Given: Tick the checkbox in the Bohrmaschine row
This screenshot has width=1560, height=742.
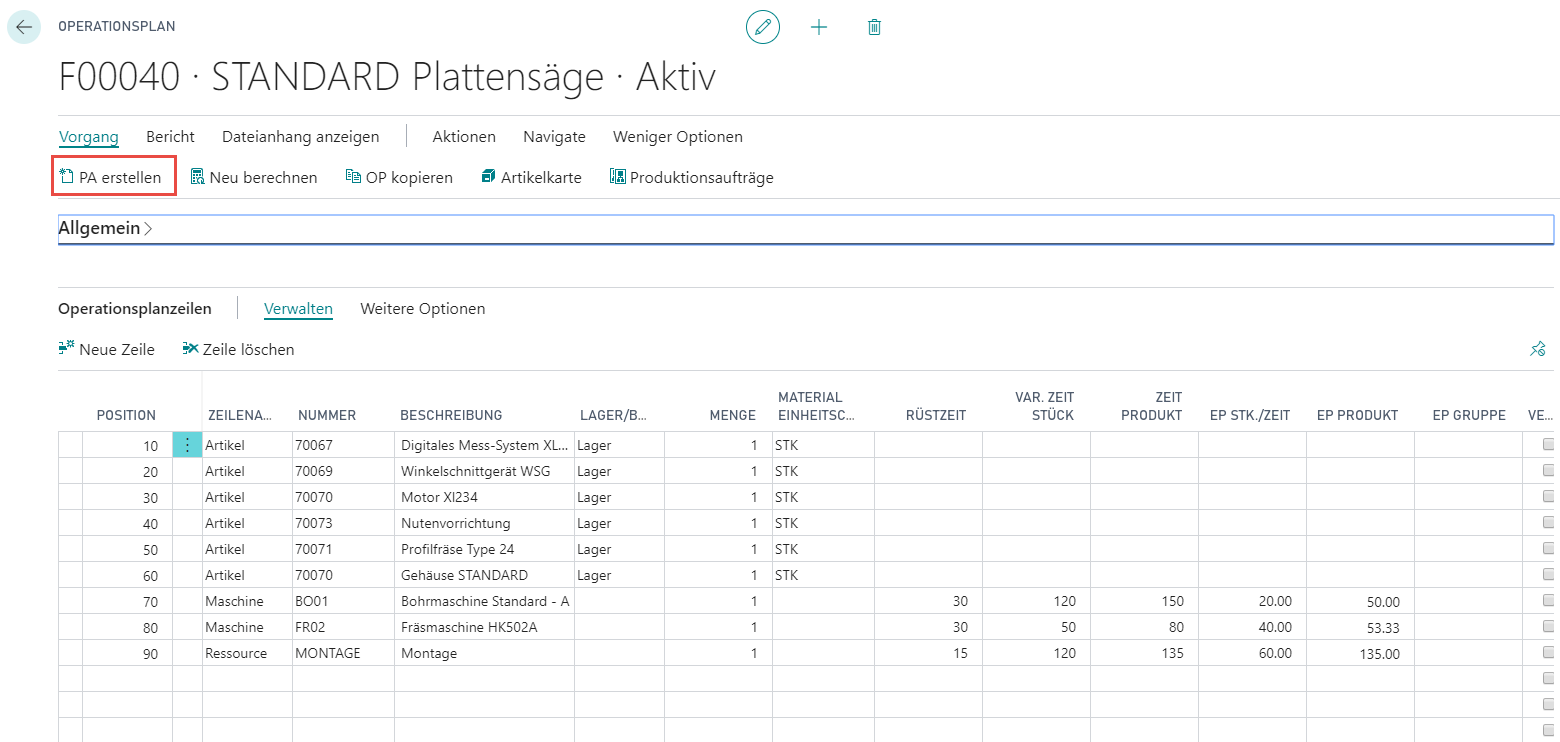Looking at the screenshot, I should click(x=1549, y=601).
